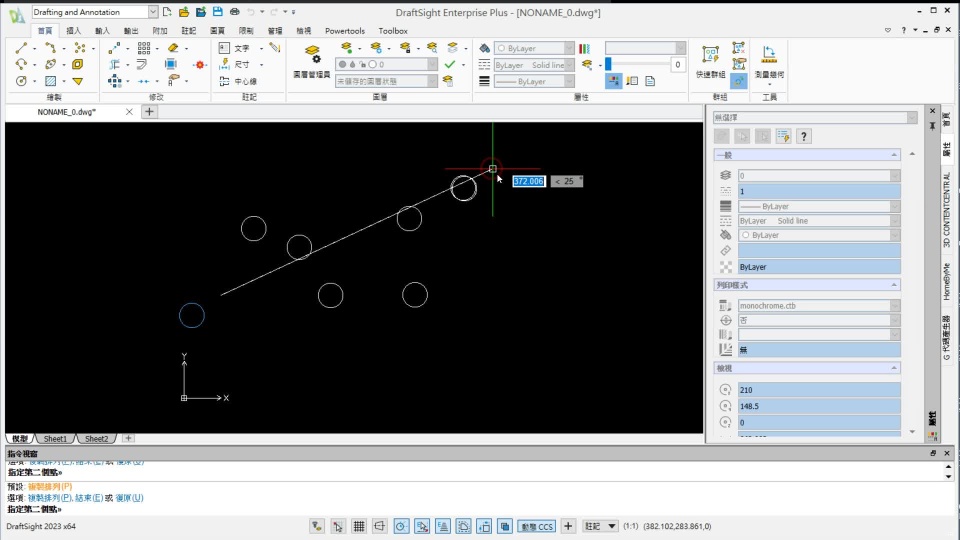Click the New document icon
Screen dimensions: 960x540
click(x=167, y=12)
